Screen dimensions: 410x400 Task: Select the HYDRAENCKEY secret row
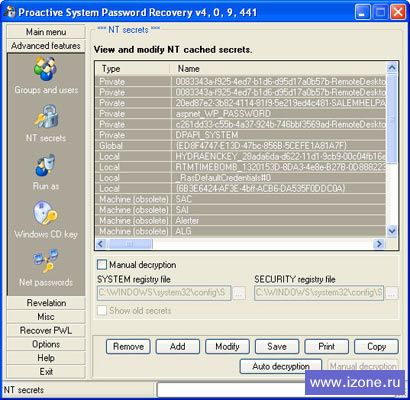pos(241,156)
